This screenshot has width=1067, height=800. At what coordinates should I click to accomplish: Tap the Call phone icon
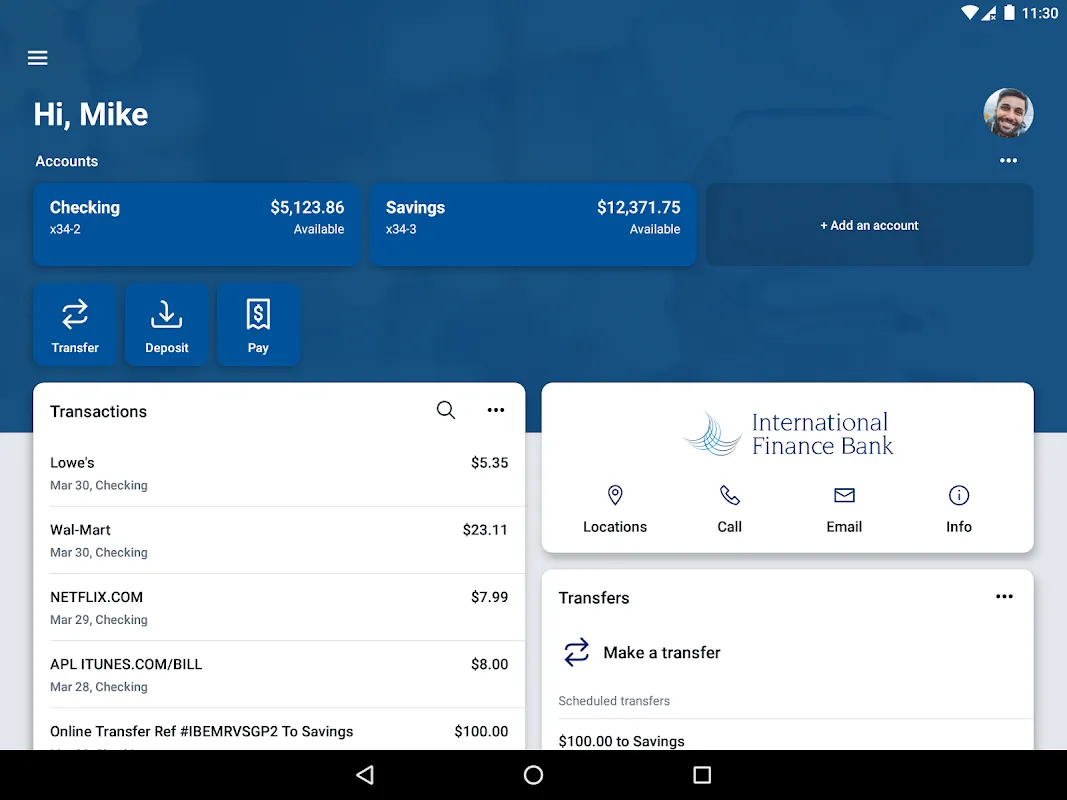coord(729,495)
